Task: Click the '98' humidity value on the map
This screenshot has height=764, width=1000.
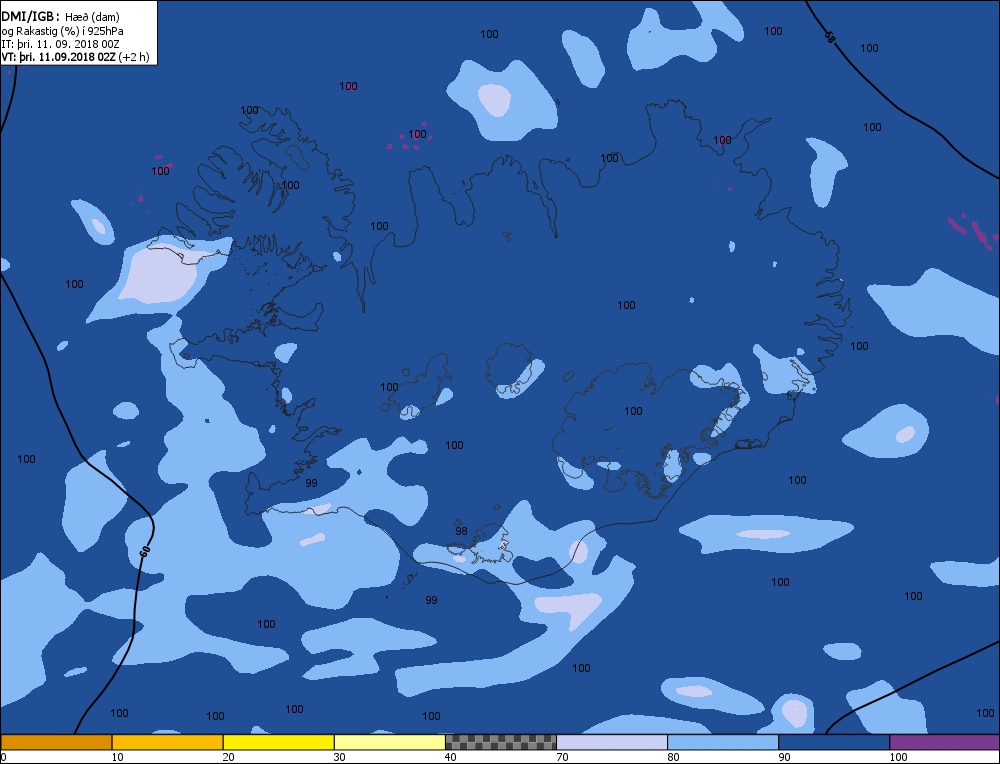Action: tap(461, 531)
